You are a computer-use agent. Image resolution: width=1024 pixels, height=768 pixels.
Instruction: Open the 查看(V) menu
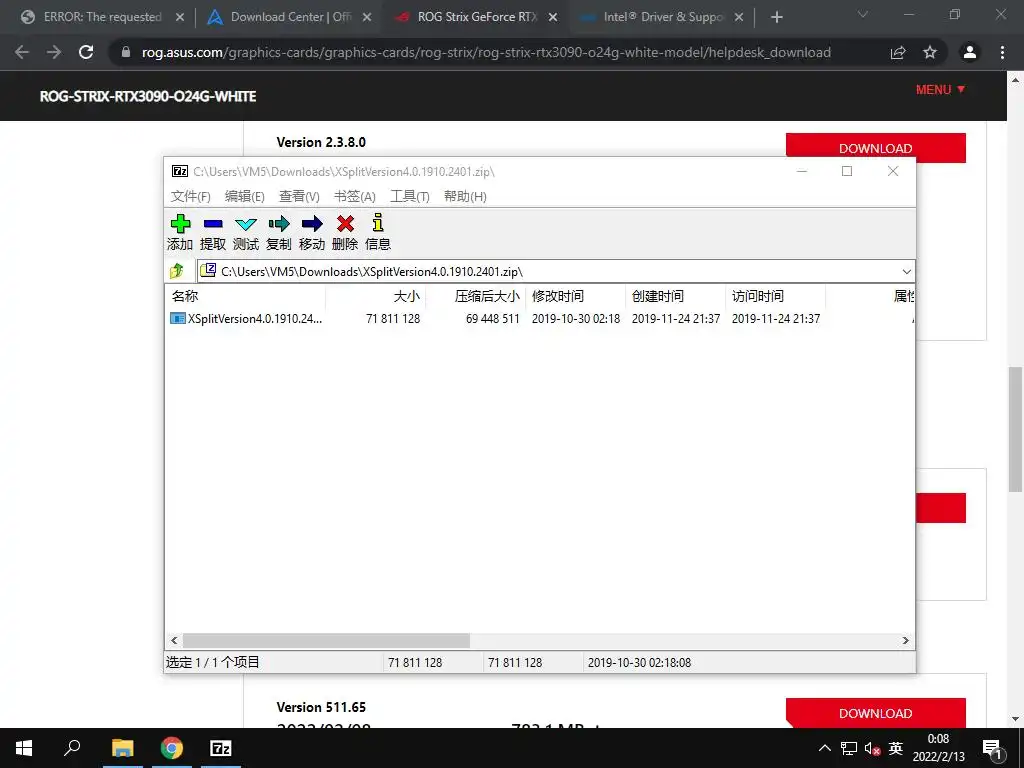pos(299,197)
